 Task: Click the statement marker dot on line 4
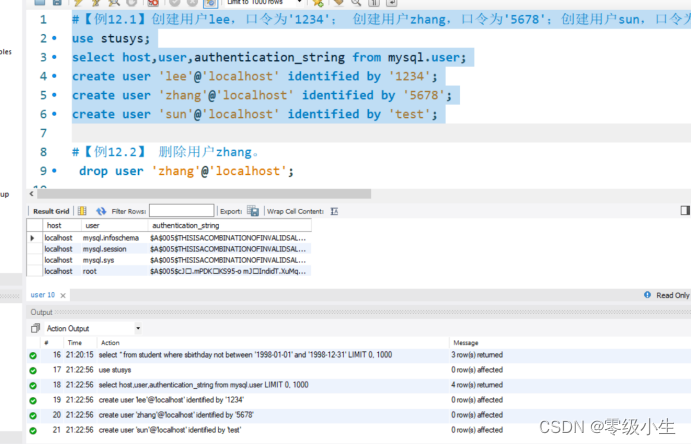[54, 76]
